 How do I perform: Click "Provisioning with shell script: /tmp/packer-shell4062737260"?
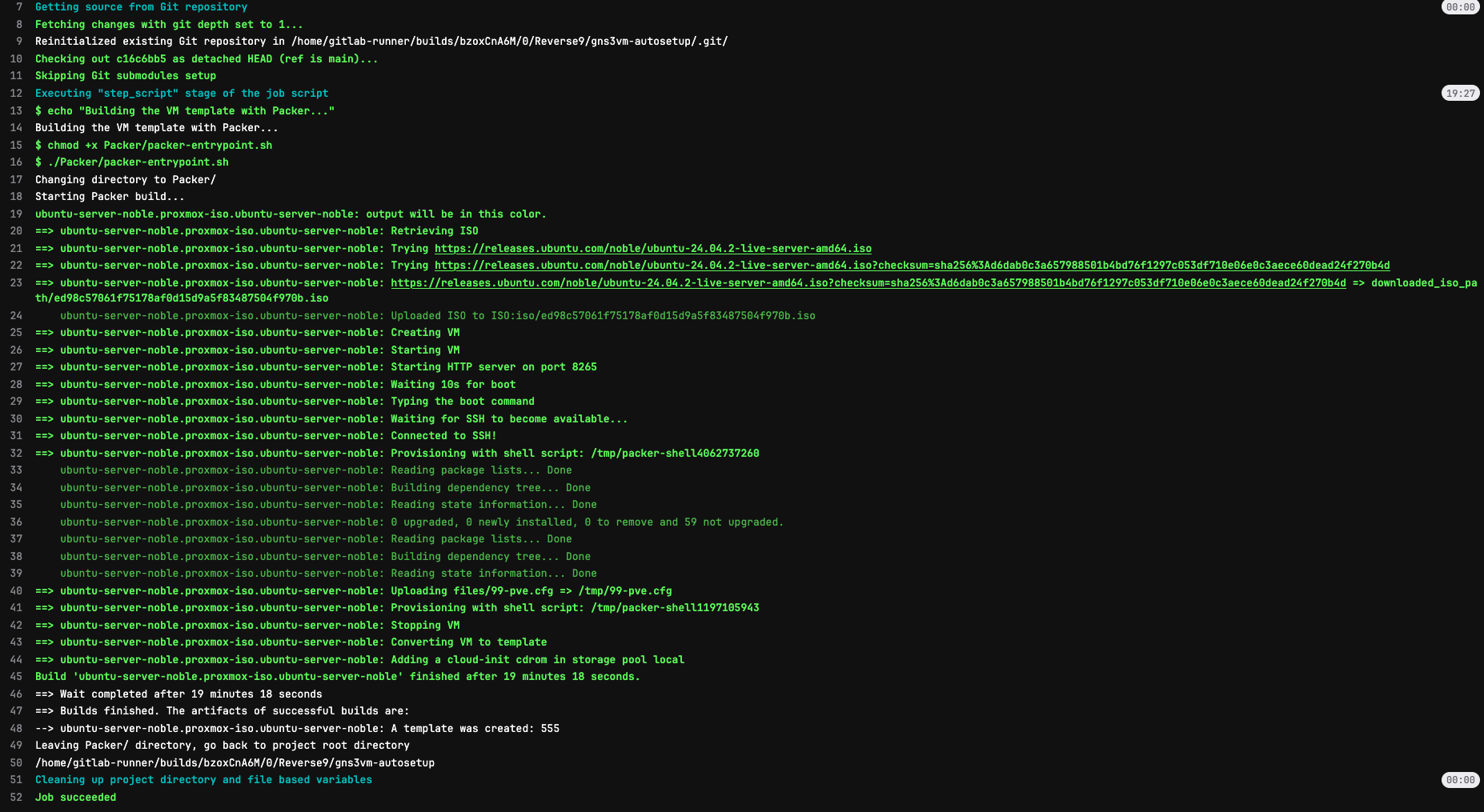tap(397, 454)
